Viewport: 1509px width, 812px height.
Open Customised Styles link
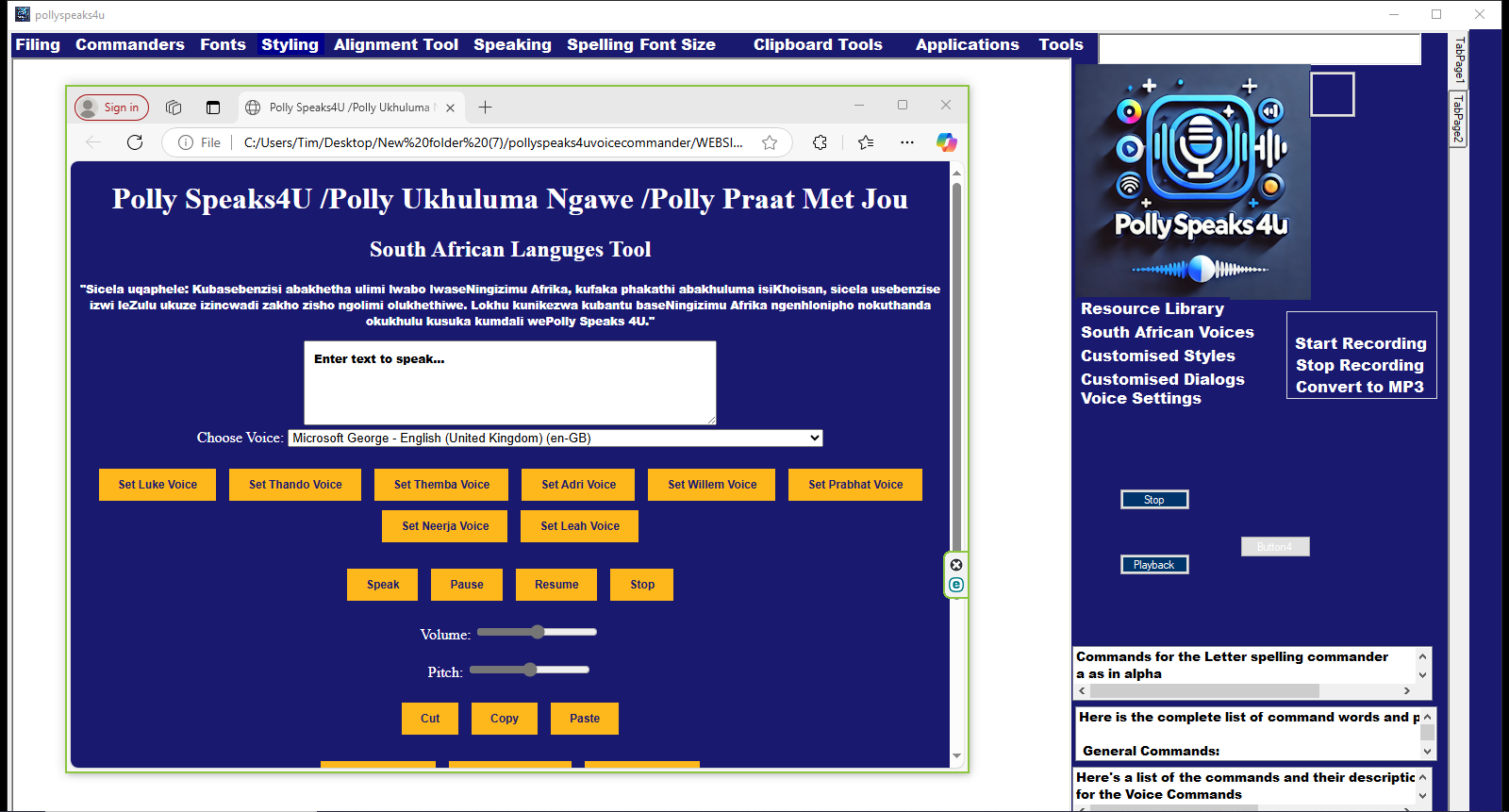1158,356
